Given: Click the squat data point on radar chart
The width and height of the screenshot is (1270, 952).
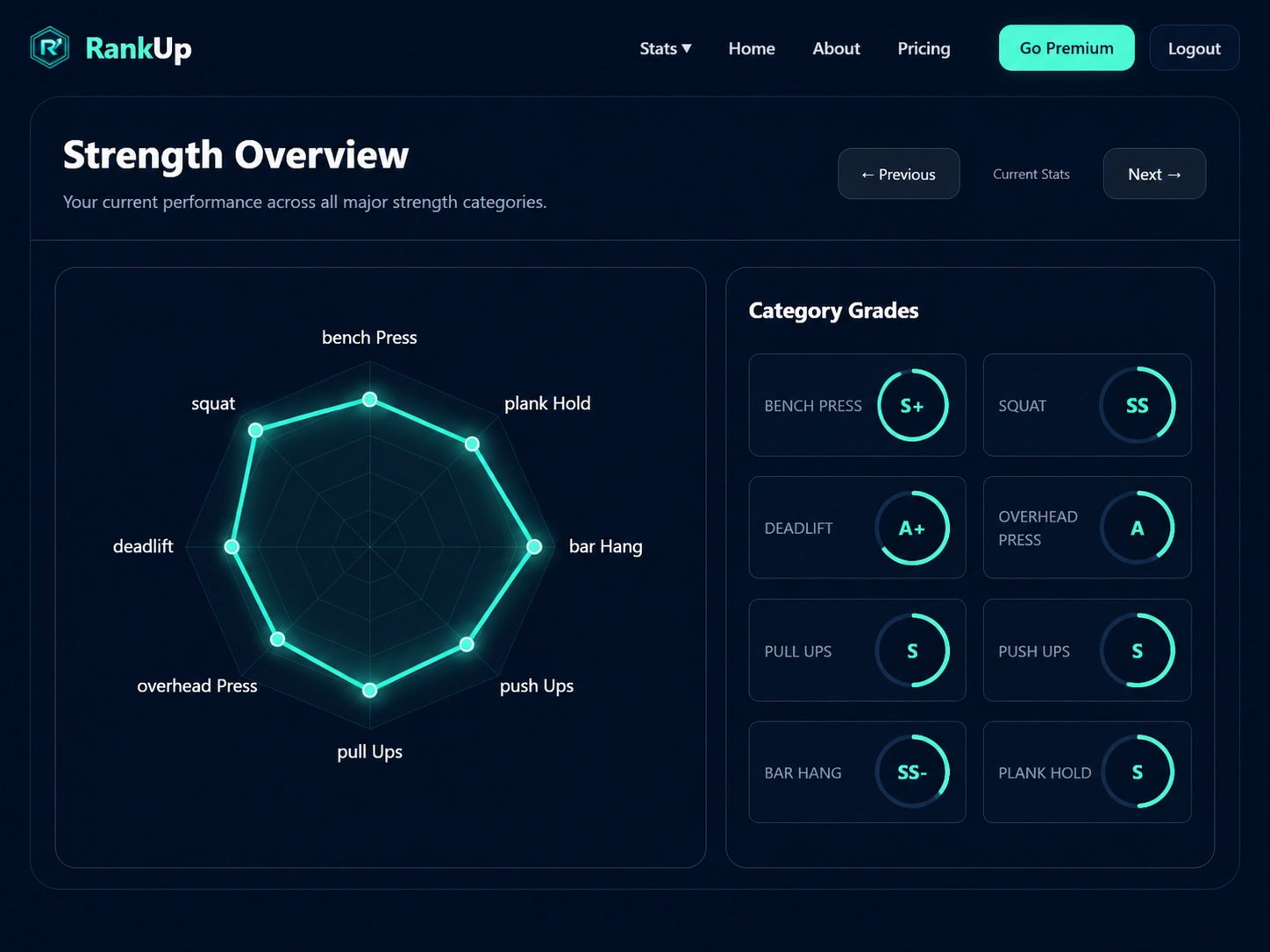Looking at the screenshot, I should pos(255,430).
